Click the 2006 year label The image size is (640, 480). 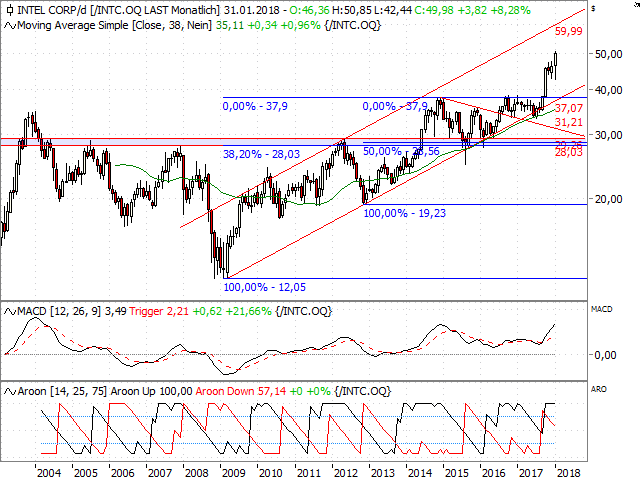tap(123, 473)
